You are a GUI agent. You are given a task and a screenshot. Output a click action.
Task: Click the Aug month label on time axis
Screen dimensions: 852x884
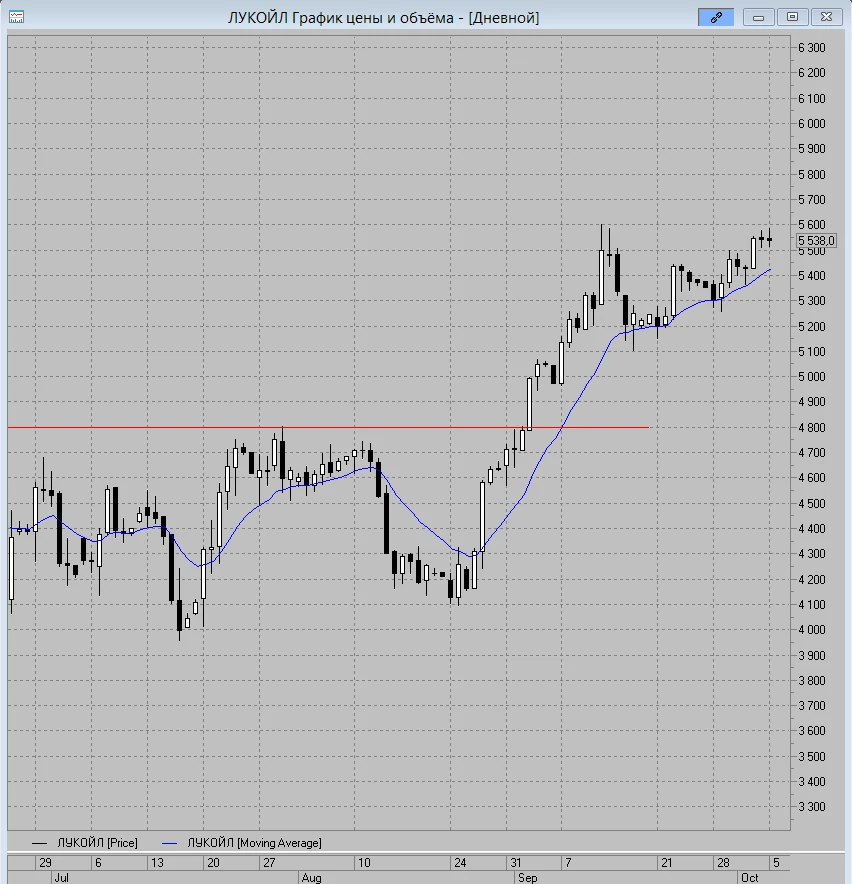point(311,878)
